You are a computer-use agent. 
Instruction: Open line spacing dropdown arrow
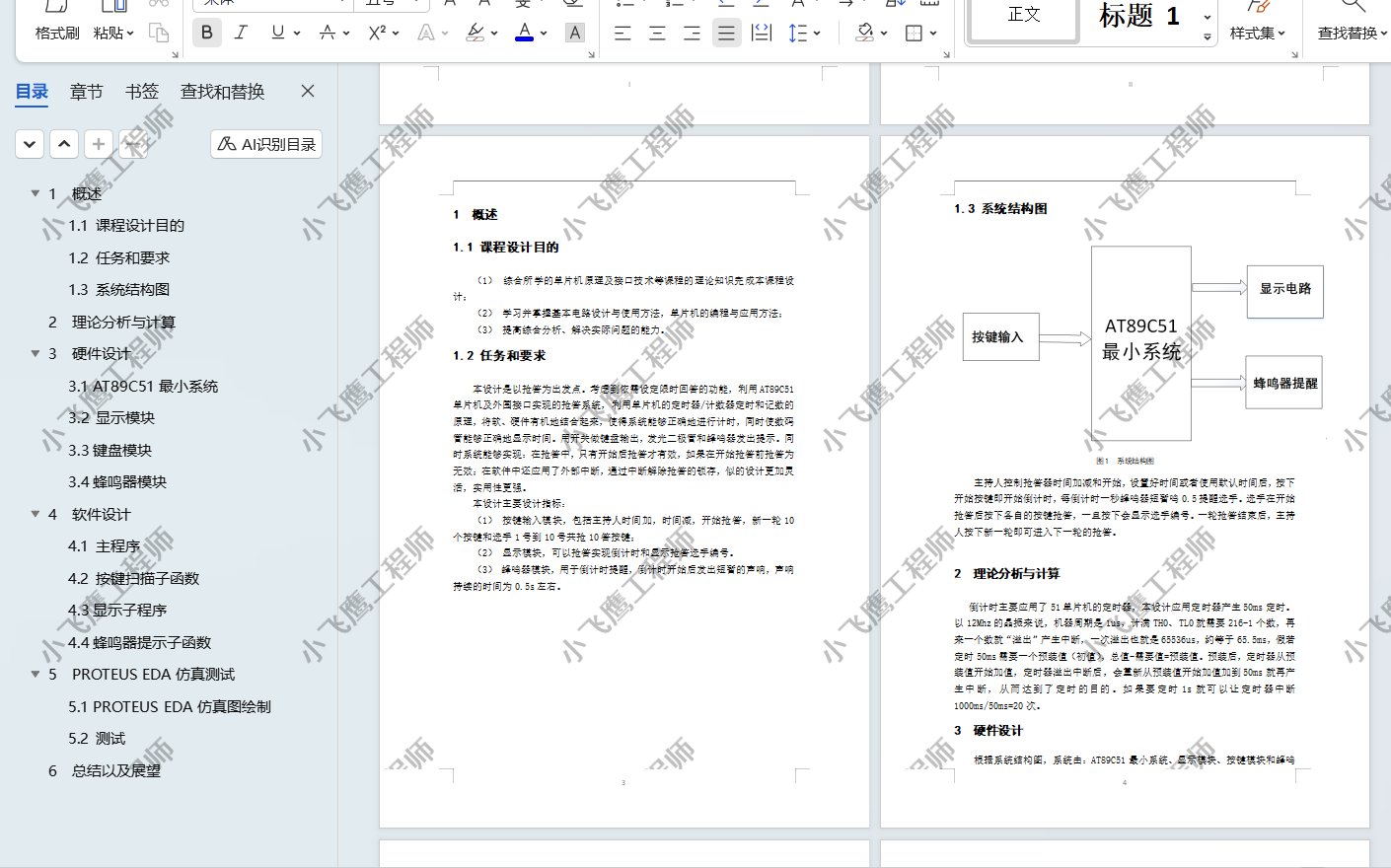click(818, 34)
